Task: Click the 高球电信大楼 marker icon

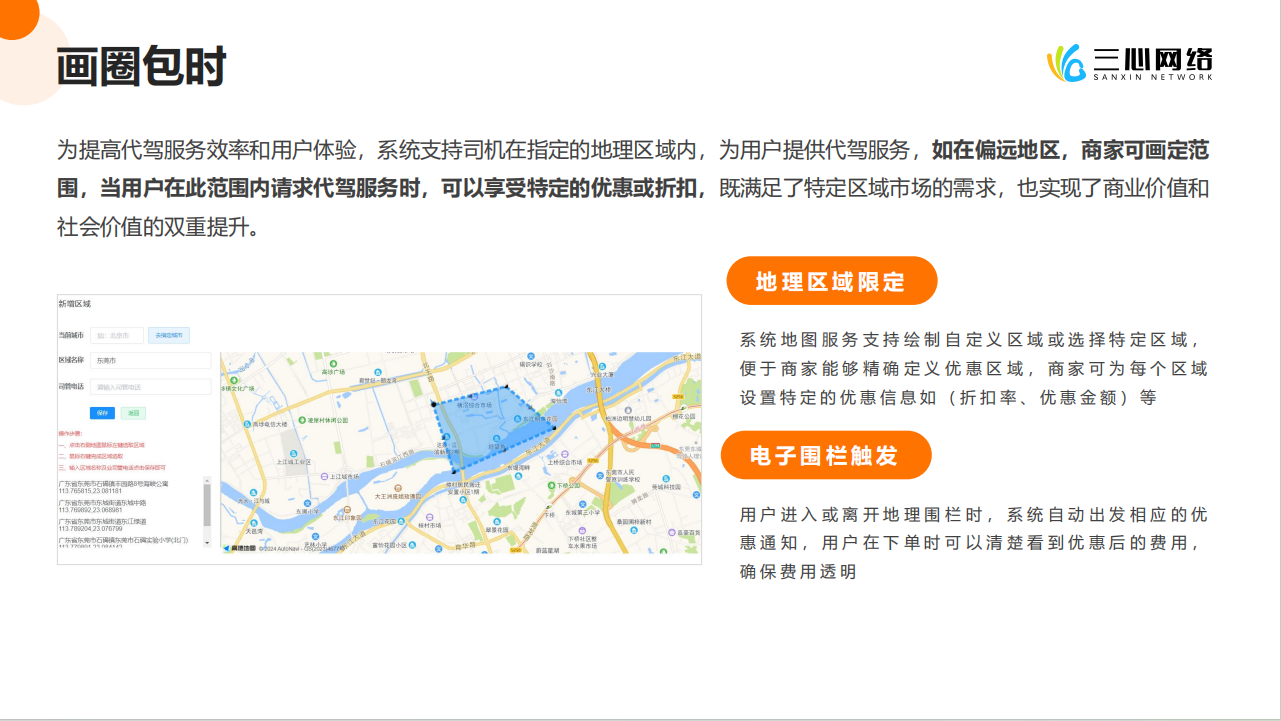Action: [x=246, y=423]
